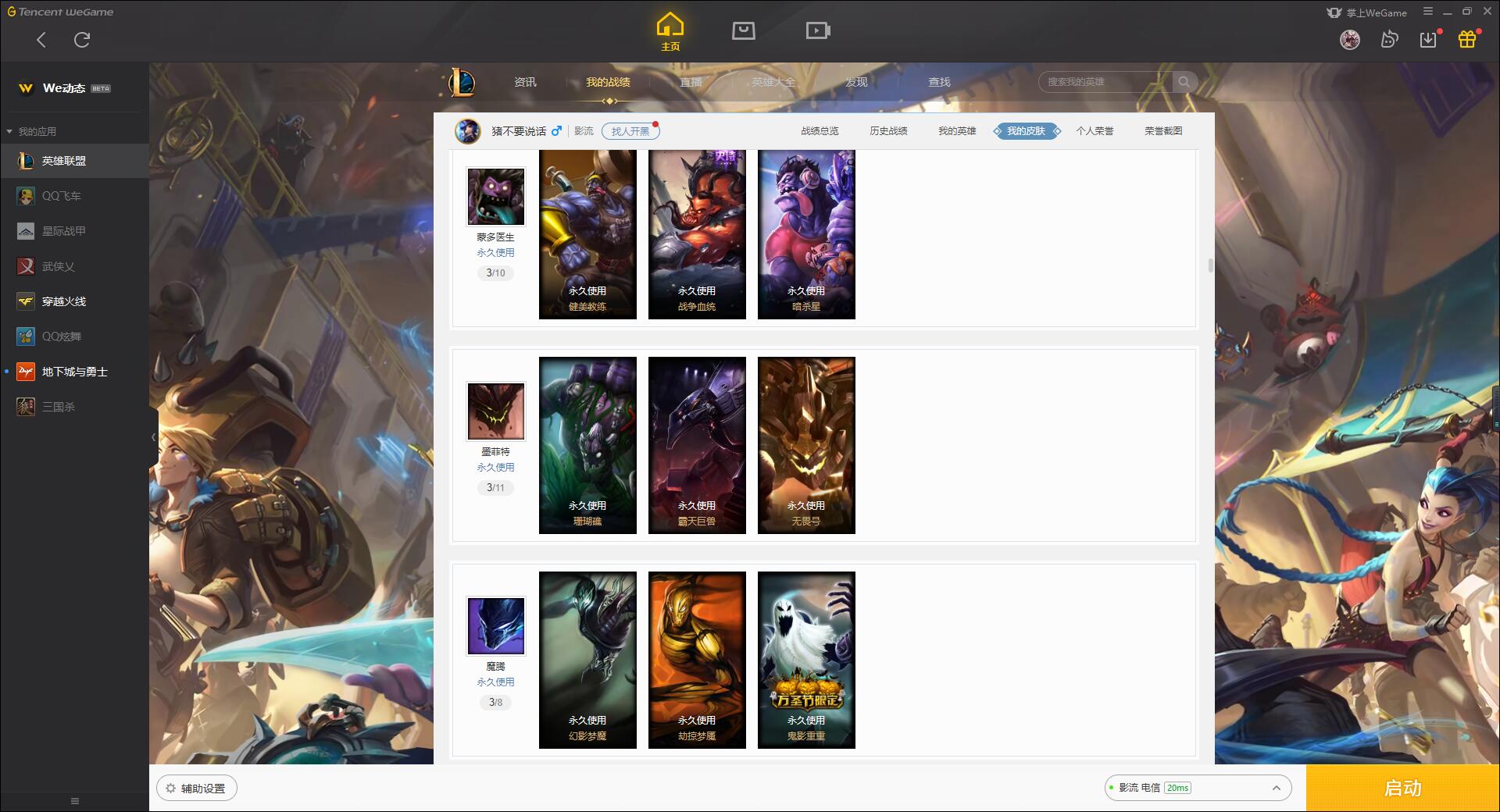The height and width of the screenshot is (812, 1500).
Task: Open 珊瑚礁 skin card
Action: 587,445
